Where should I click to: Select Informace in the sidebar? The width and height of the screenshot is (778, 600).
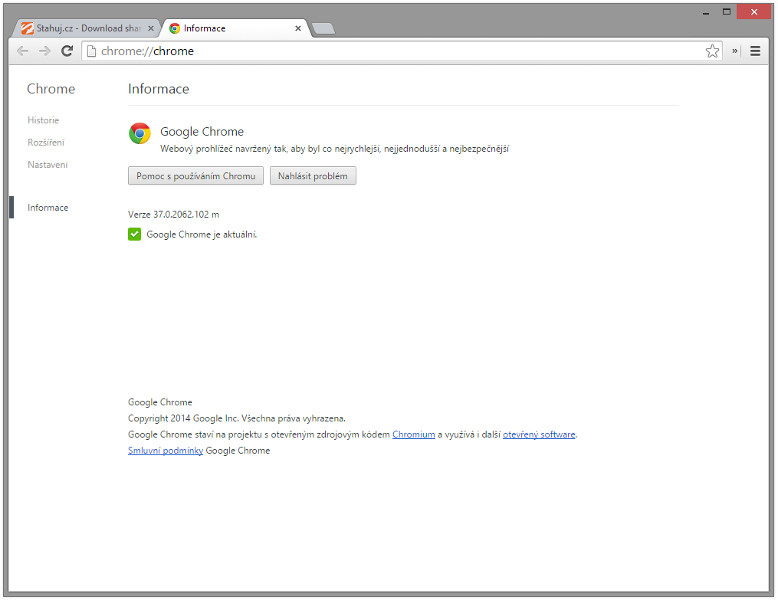pos(48,207)
